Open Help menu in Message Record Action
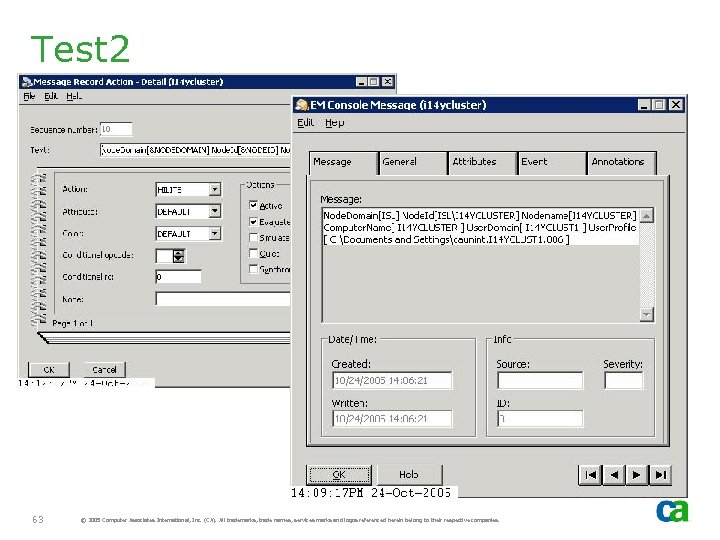The height and width of the screenshot is (540, 720). 74,96
